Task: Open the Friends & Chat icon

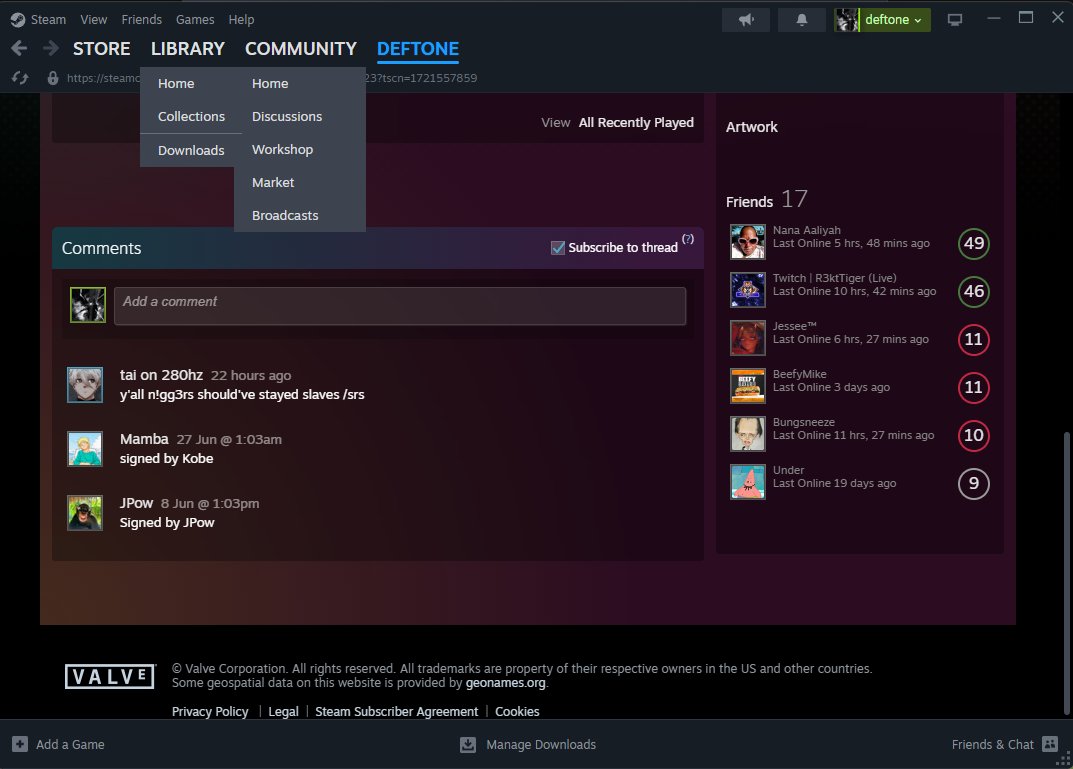Action: [1050, 744]
